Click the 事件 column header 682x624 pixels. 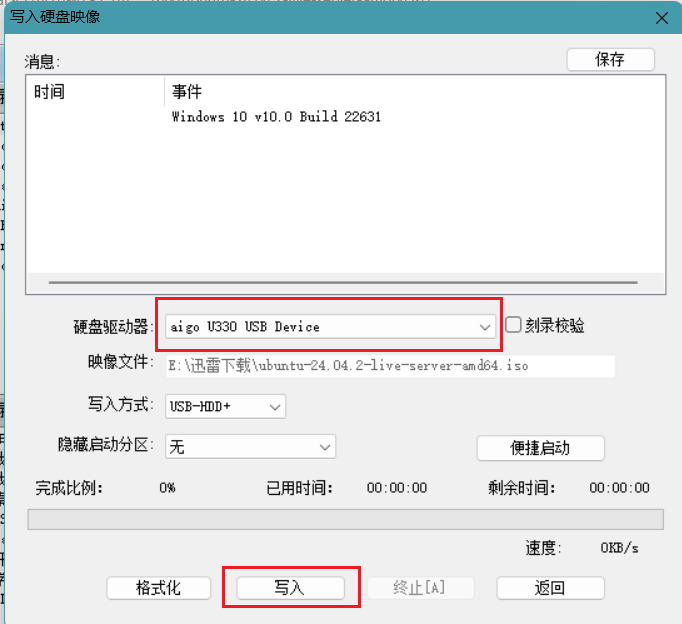[x=415, y=92]
